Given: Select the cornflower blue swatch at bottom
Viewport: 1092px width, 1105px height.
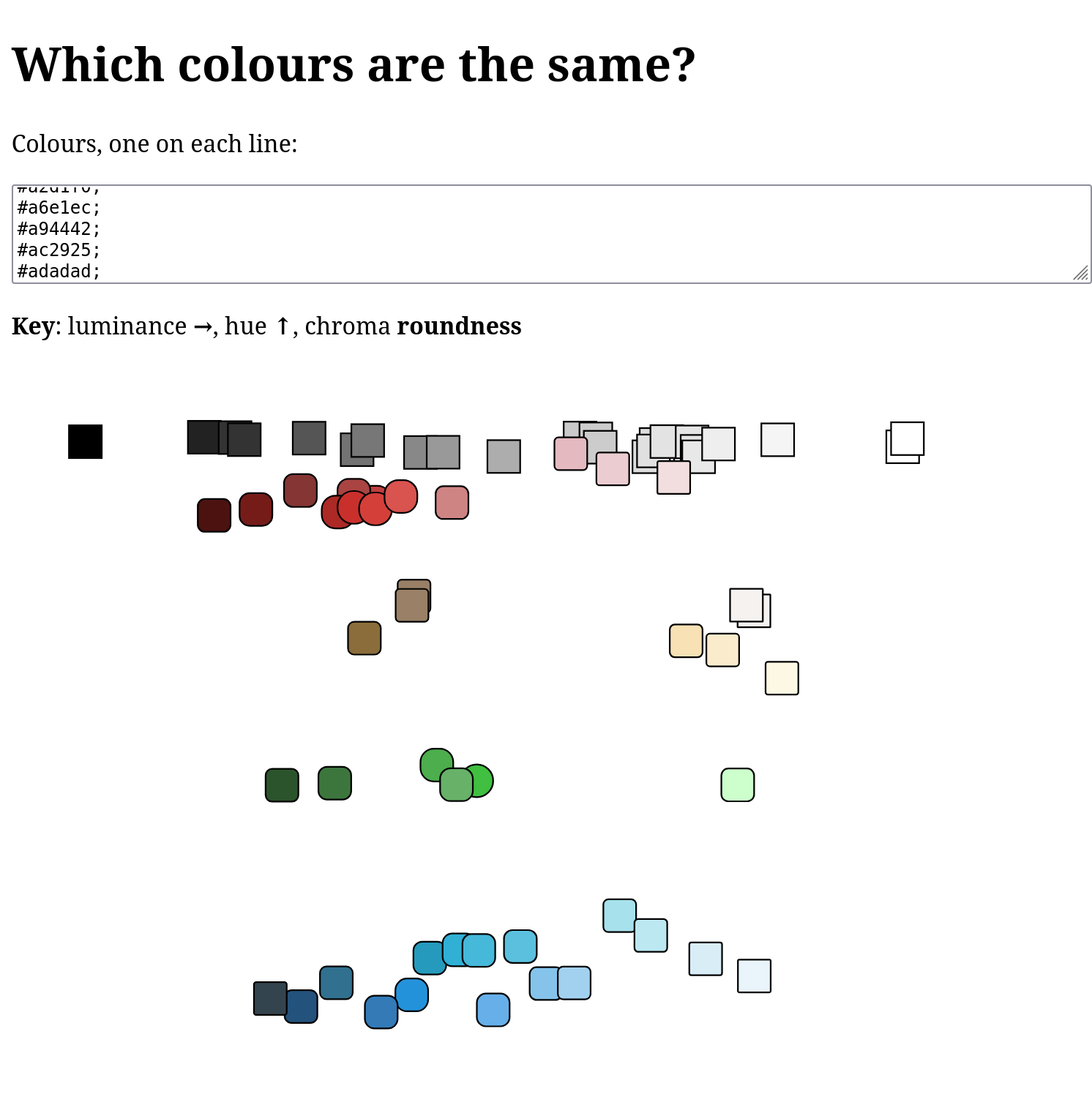Looking at the screenshot, I should pos(493,1010).
